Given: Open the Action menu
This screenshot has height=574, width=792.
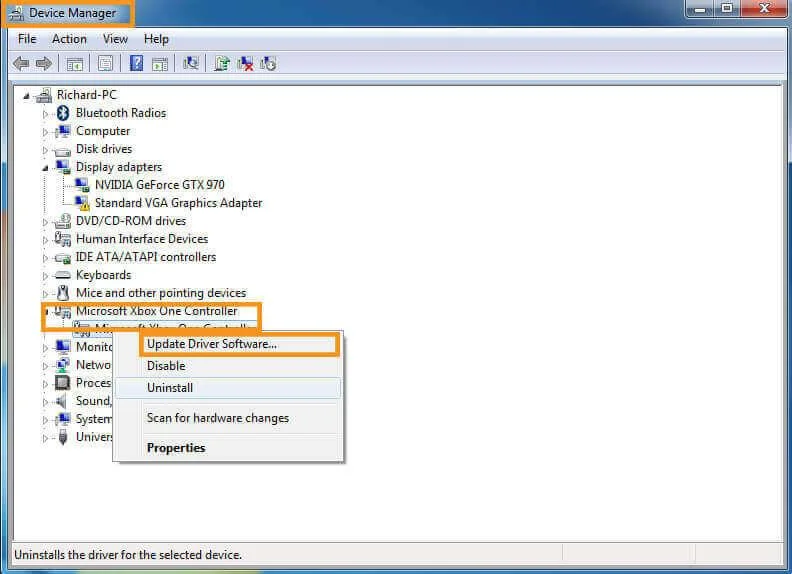Looking at the screenshot, I should (69, 39).
